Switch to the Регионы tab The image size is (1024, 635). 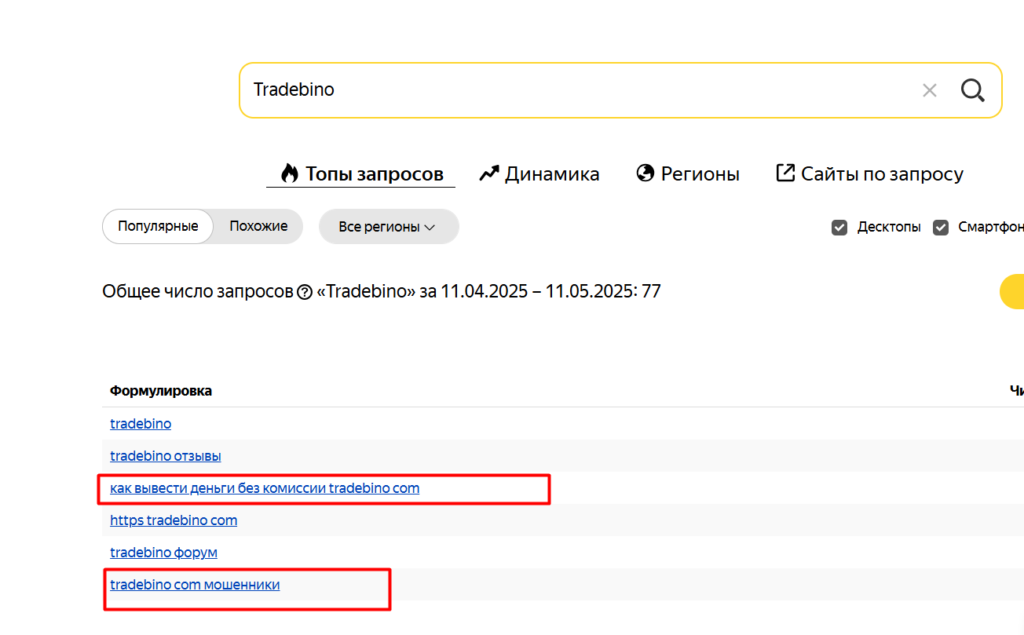click(688, 174)
